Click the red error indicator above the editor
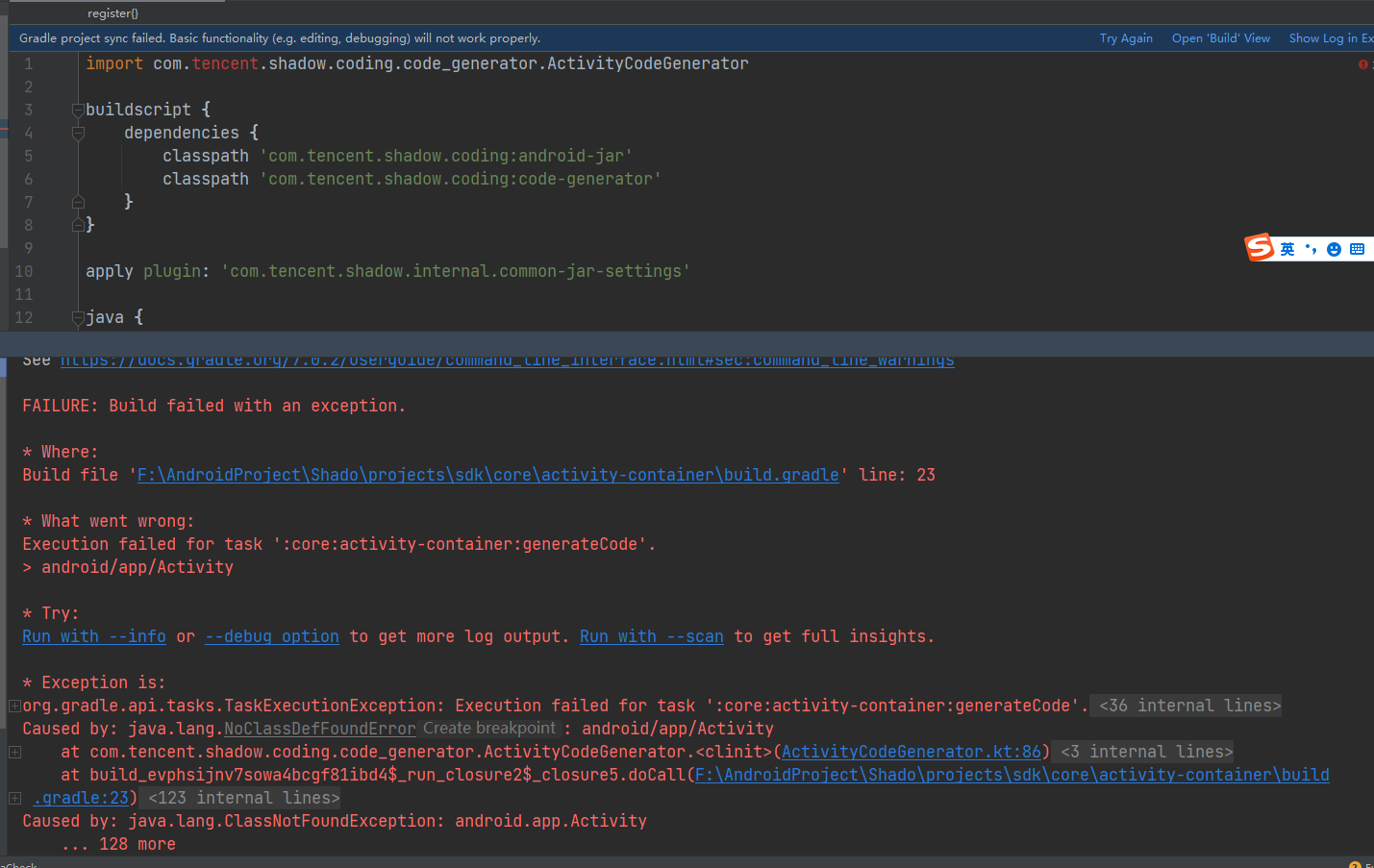 (1362, 64)
